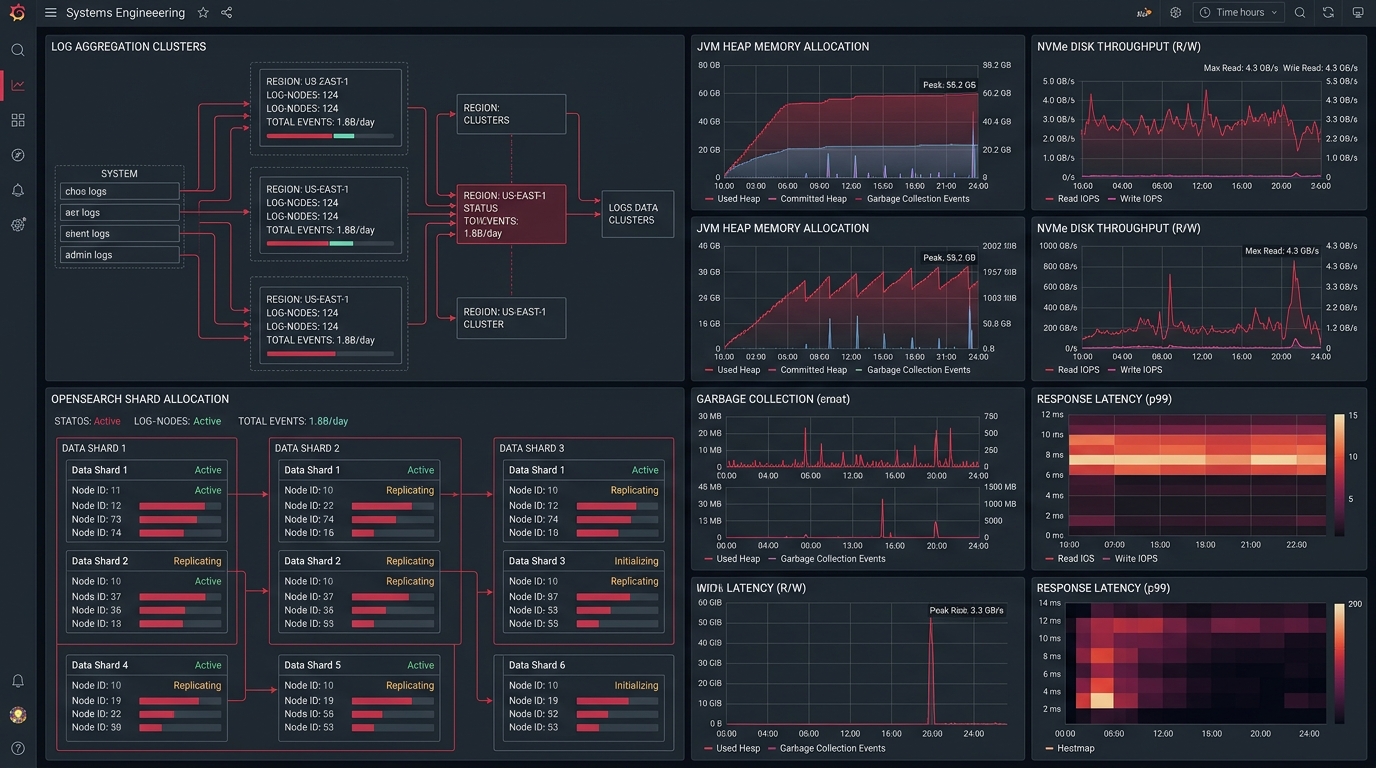This screenshot has width=1376, height=768.
Task: Click the Peak 3.3 GB/s annotation
Action: point(966,610)
